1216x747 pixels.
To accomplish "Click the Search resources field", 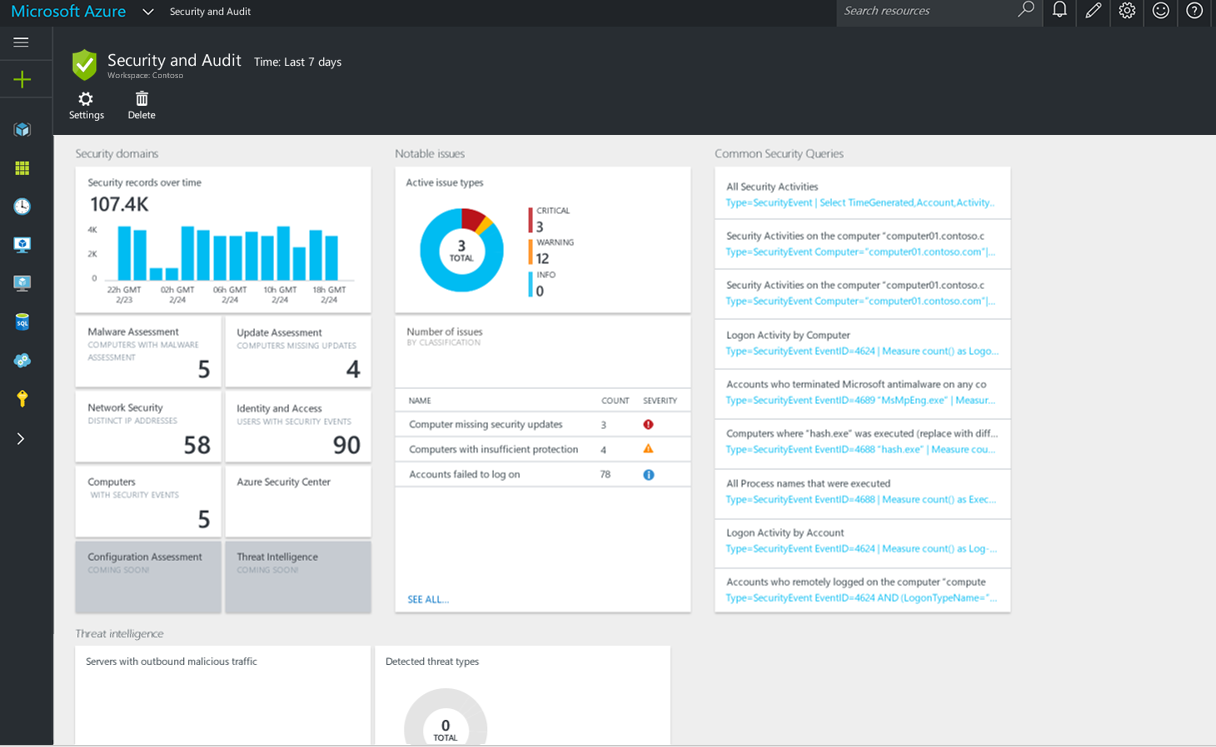I will [930, 12].
